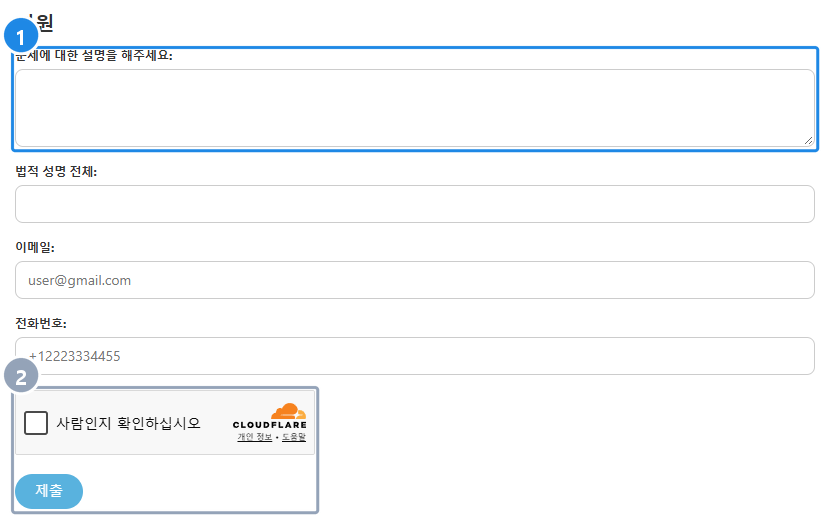Check the 사람인지 확인하십시오 checkbox
830x520 pixels.
click(36, 423)
